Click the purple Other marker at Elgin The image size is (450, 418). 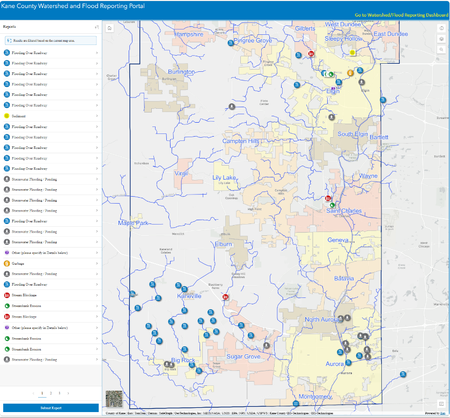tap(333, 89)
